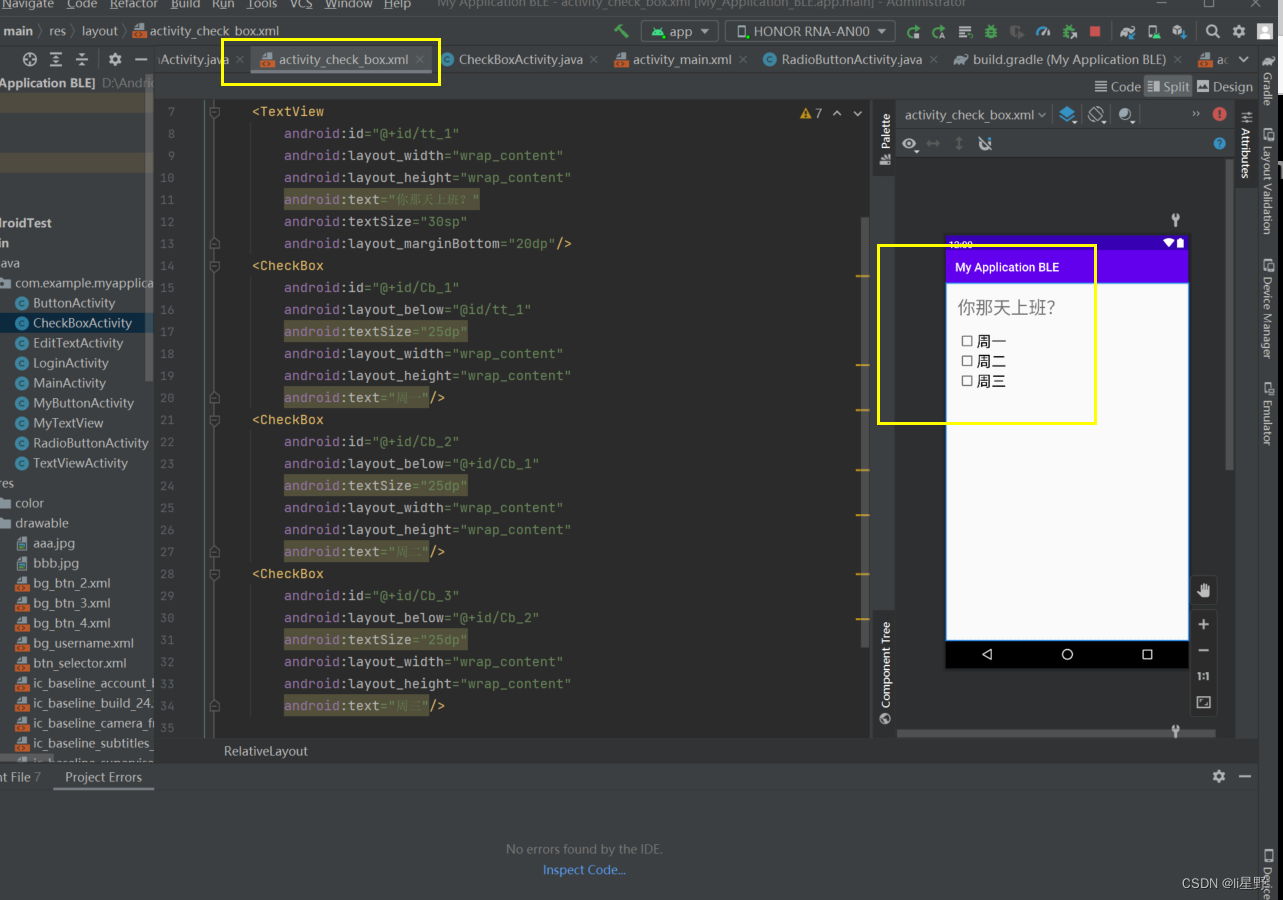Zoom out the layout preview
The width and height of the screenshot is (1283, 900).
[1204, 650]
